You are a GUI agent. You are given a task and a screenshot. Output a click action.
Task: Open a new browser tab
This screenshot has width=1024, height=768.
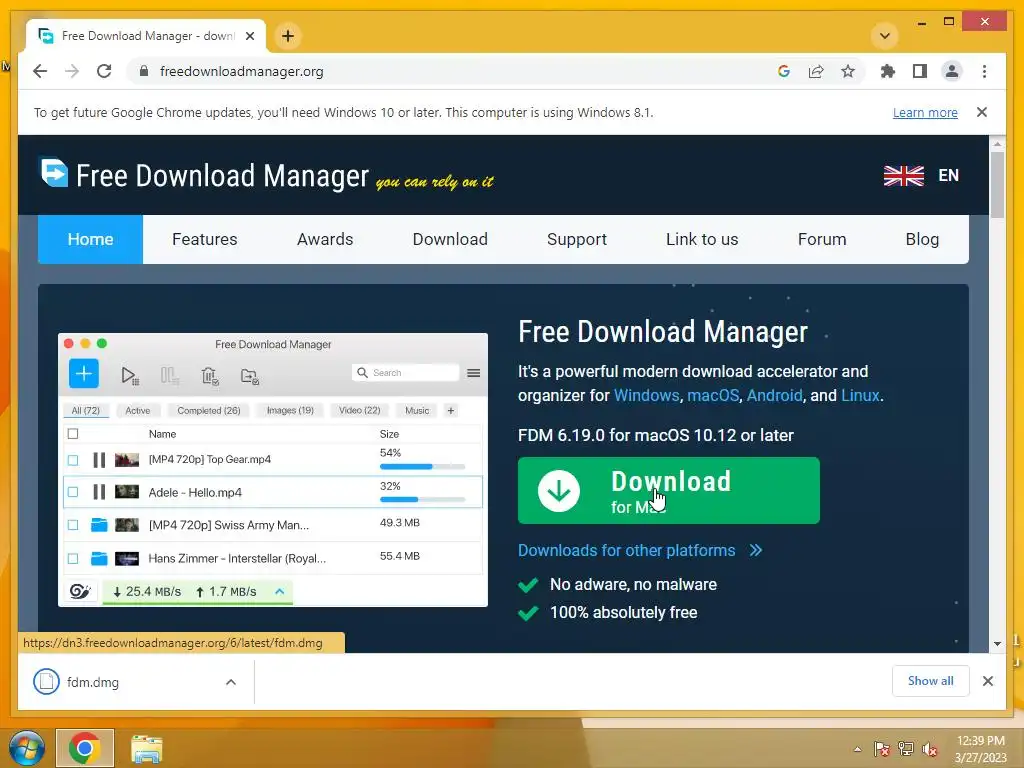pos(288,36)
